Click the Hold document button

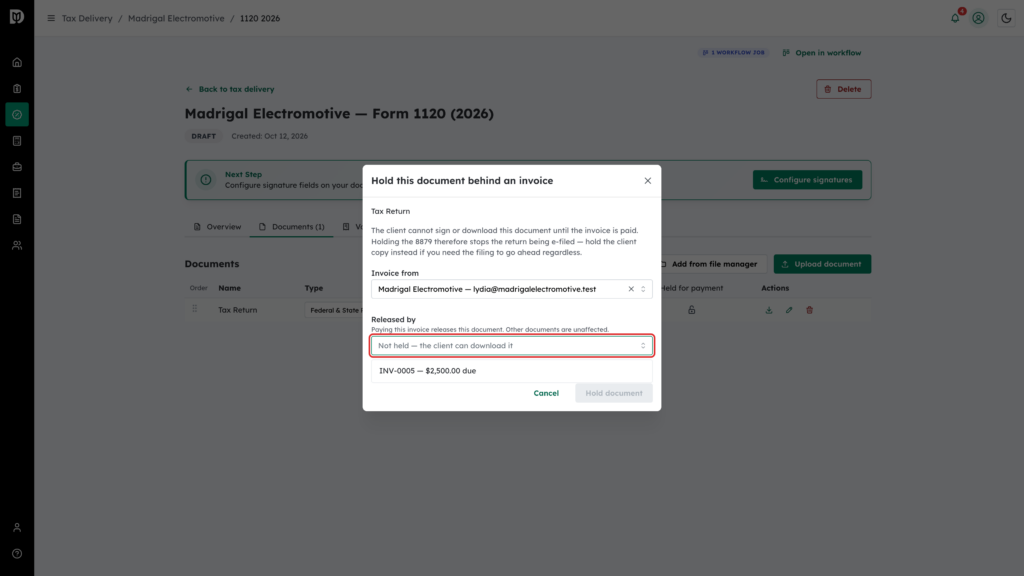point(614,393)
